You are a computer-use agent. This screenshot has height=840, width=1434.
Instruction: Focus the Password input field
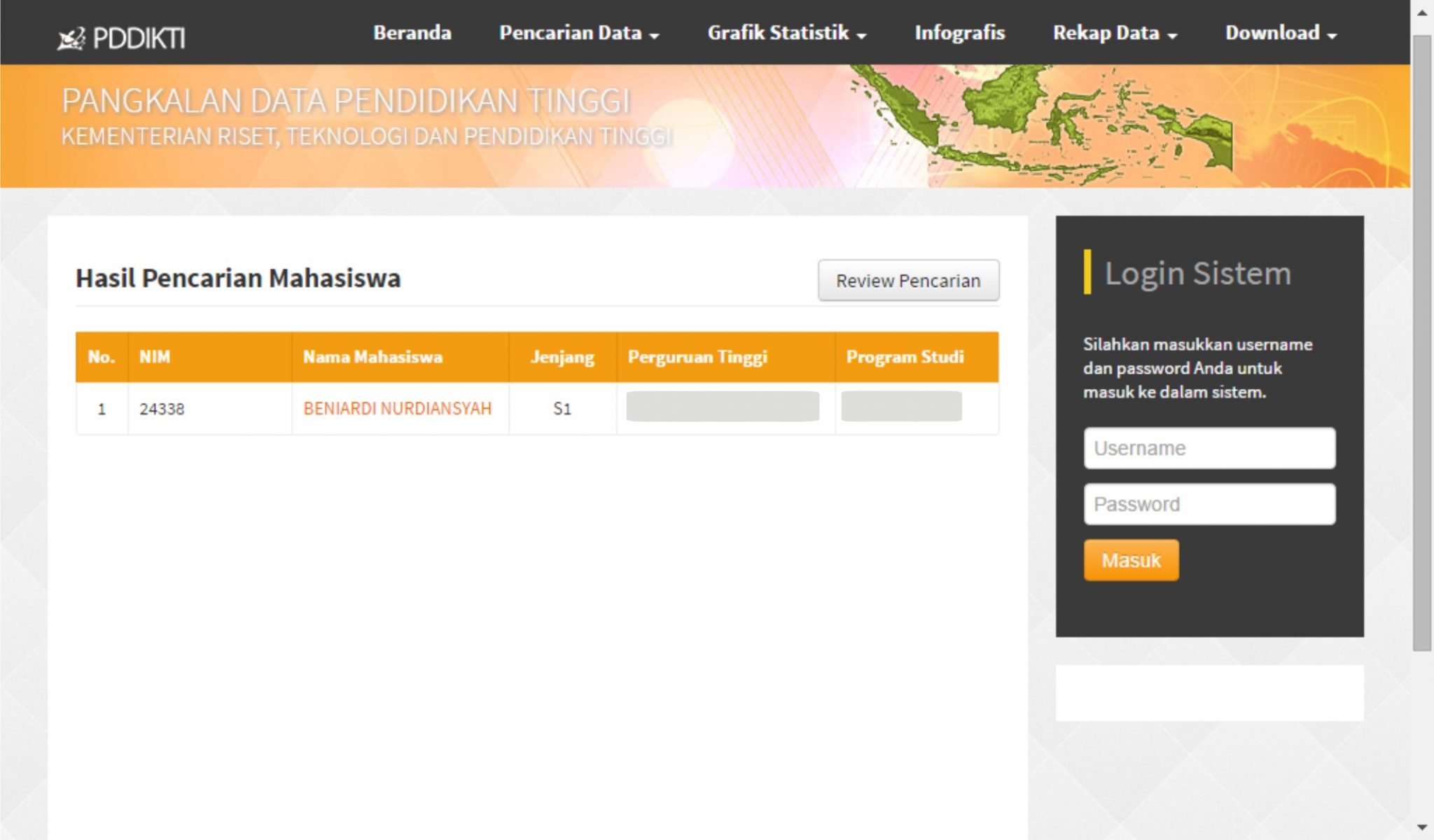1209,504
